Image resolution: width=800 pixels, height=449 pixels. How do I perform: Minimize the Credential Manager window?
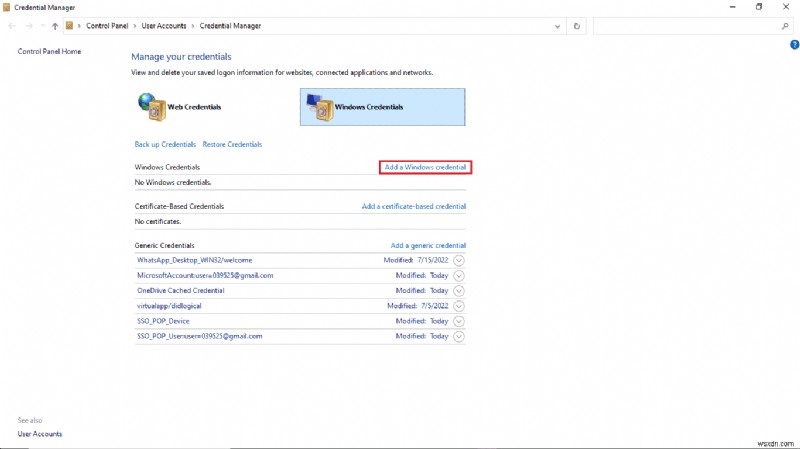733,7
